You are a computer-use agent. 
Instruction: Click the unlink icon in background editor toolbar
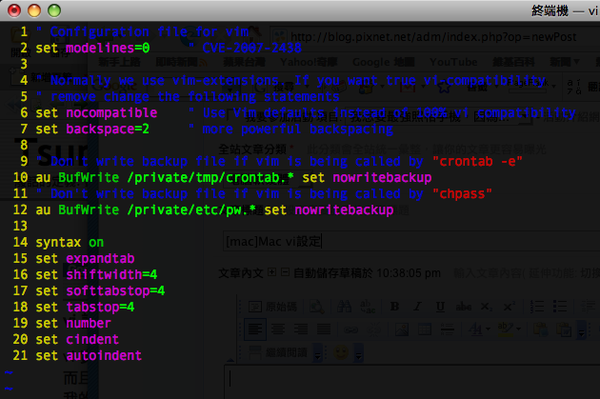tap(374, 329)
